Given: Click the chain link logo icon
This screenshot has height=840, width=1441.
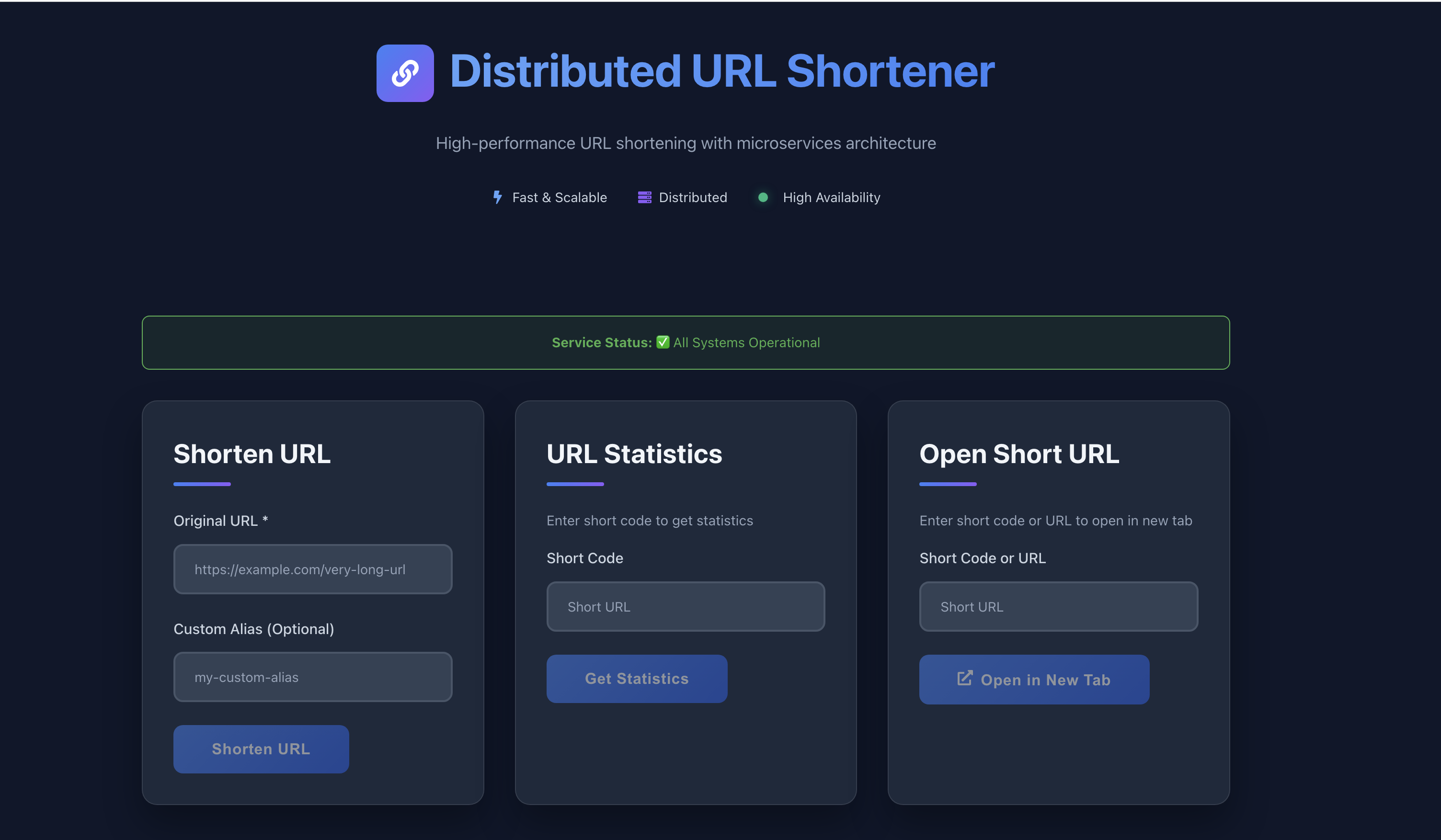Looking at the screenshot, I should click(x=405, y=72).
